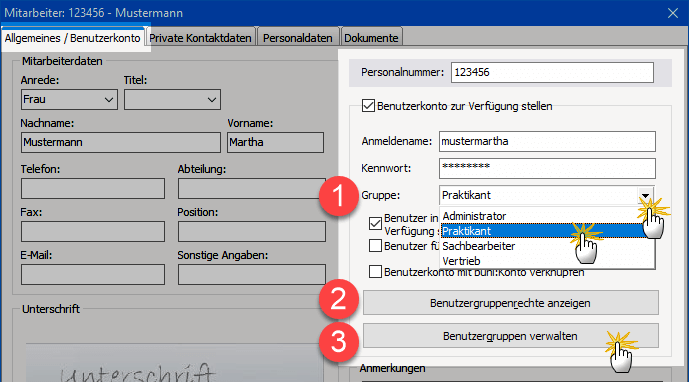Click 'Benutzergruppenrechte anzeigen' button
The image size is (689, 382).
[510, 303]
